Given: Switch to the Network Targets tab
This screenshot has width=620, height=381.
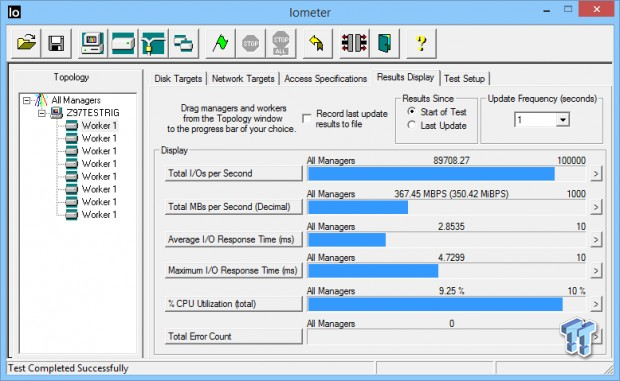Looking at the screenshot, I should click(243, 79).
